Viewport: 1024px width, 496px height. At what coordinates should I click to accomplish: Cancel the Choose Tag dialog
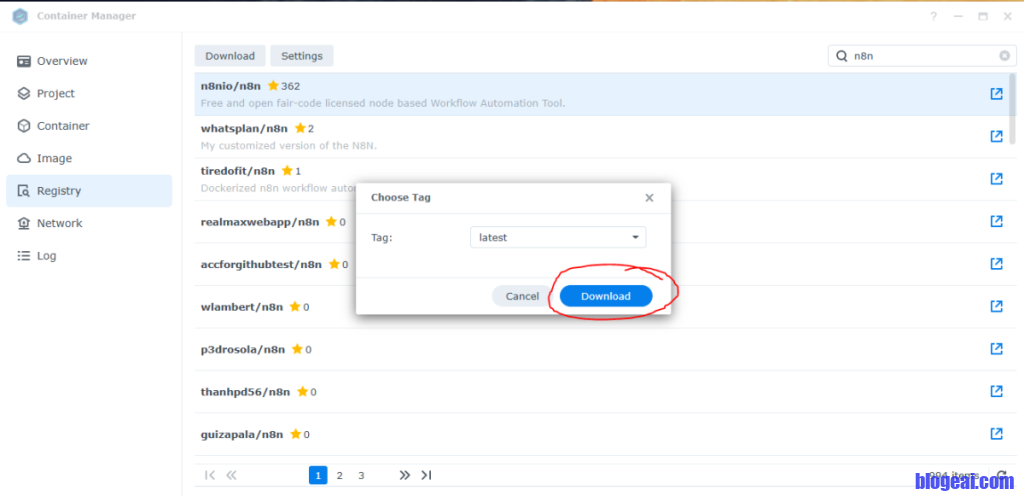tap(522, 296)
